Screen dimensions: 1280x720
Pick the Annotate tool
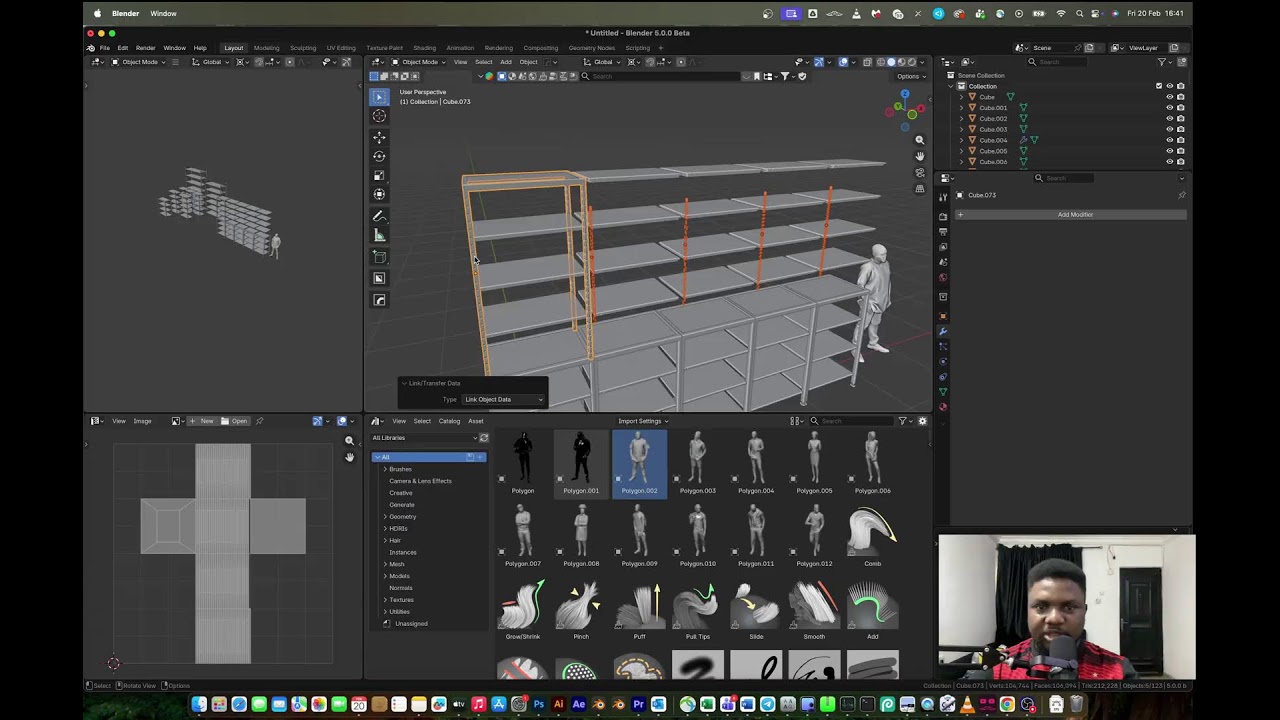(379, 216)
